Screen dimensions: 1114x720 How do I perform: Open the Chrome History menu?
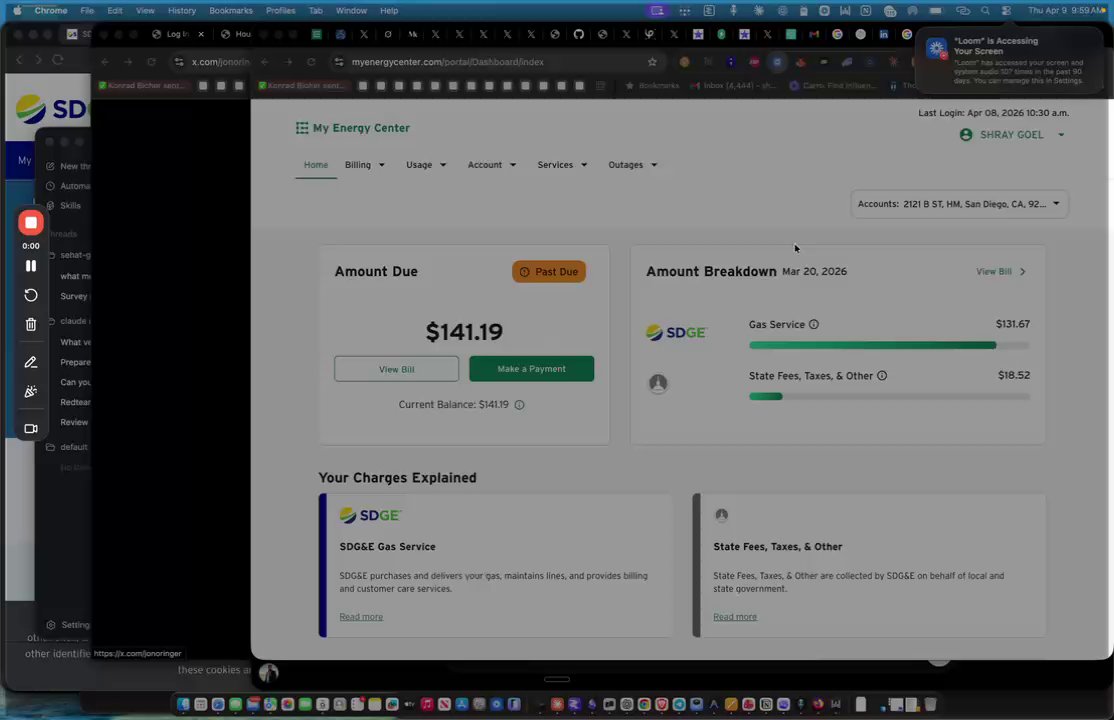182,11
